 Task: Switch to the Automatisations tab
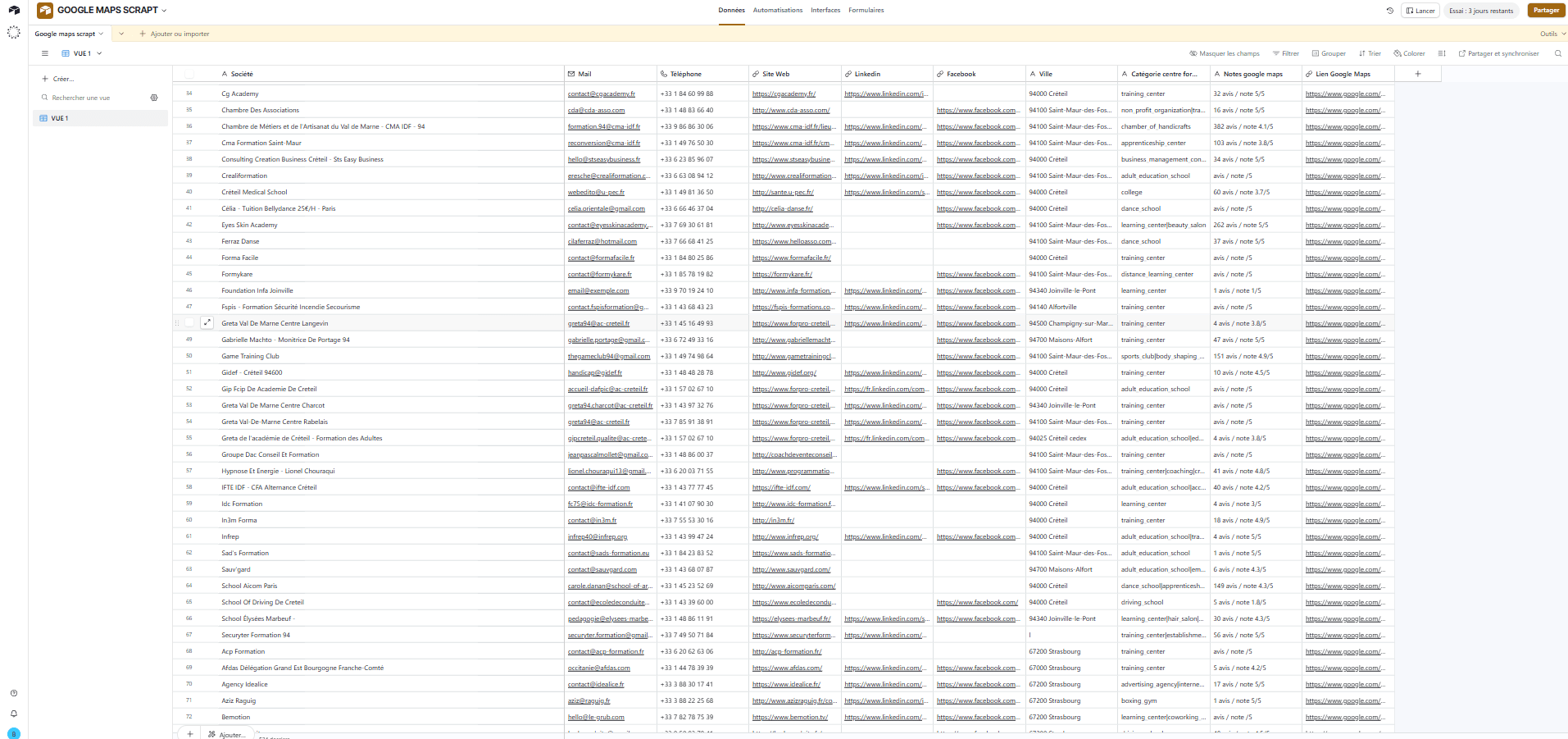[x=778, y=11]
